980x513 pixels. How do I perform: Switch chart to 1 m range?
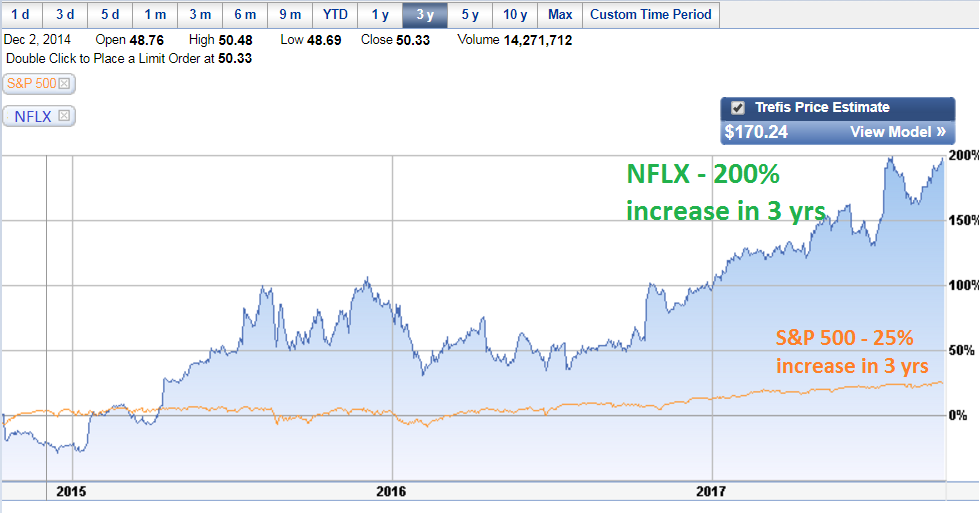(x=155, y=14)
